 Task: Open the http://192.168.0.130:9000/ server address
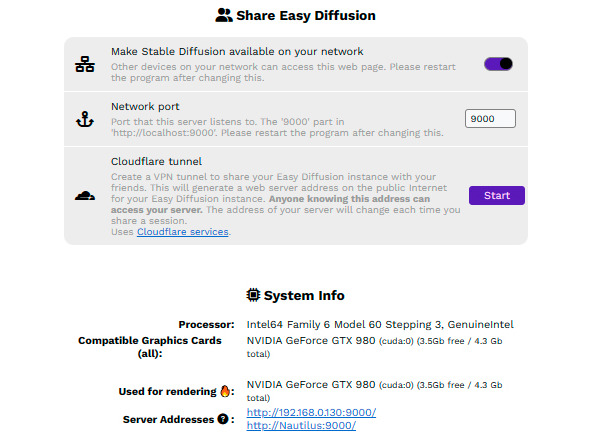click(x=311, y=412)
